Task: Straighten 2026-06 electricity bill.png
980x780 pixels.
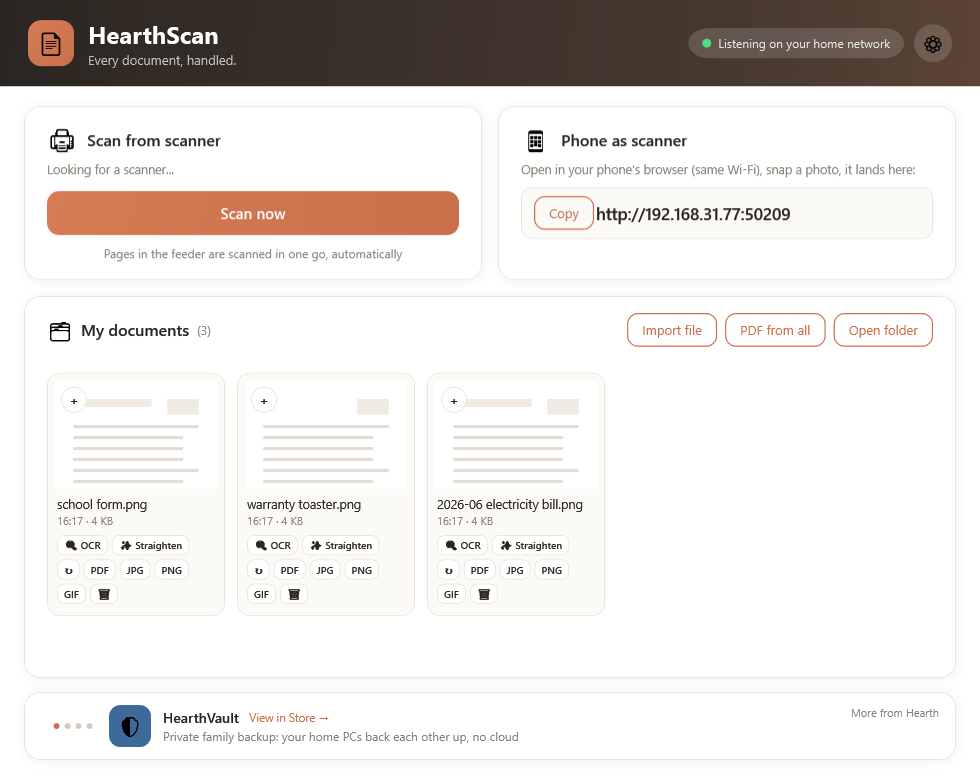Action: (x=531, y=546)
